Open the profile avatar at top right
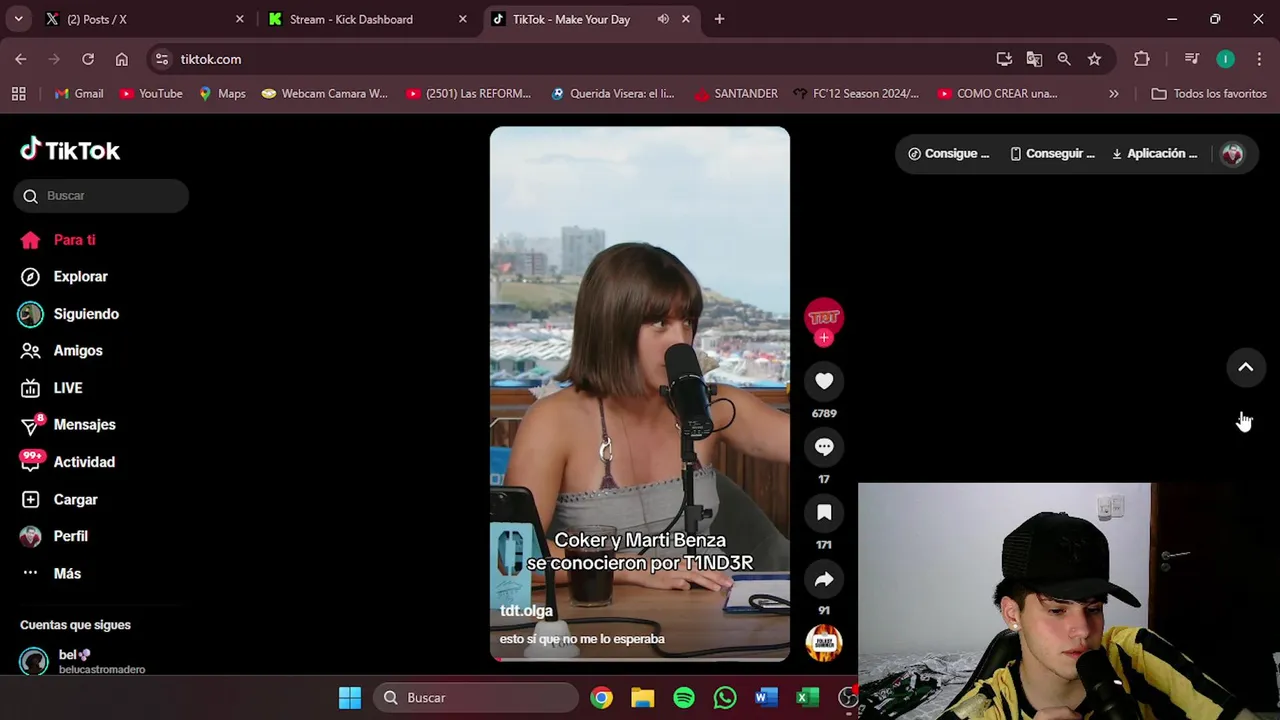This screenshot has height=720, width=1280. point(1233,154)
